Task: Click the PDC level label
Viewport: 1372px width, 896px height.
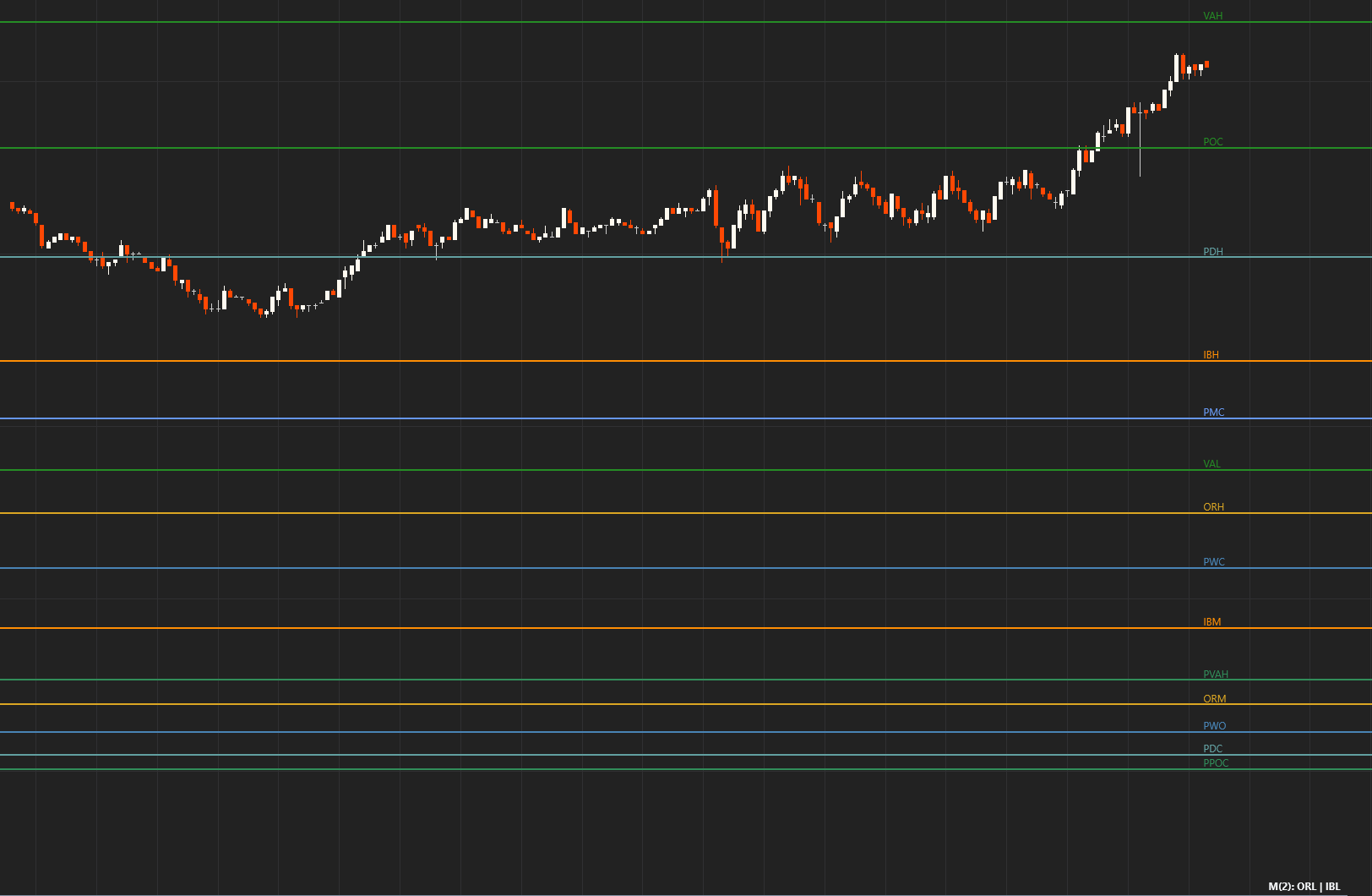Action: tap(1212, 749)
